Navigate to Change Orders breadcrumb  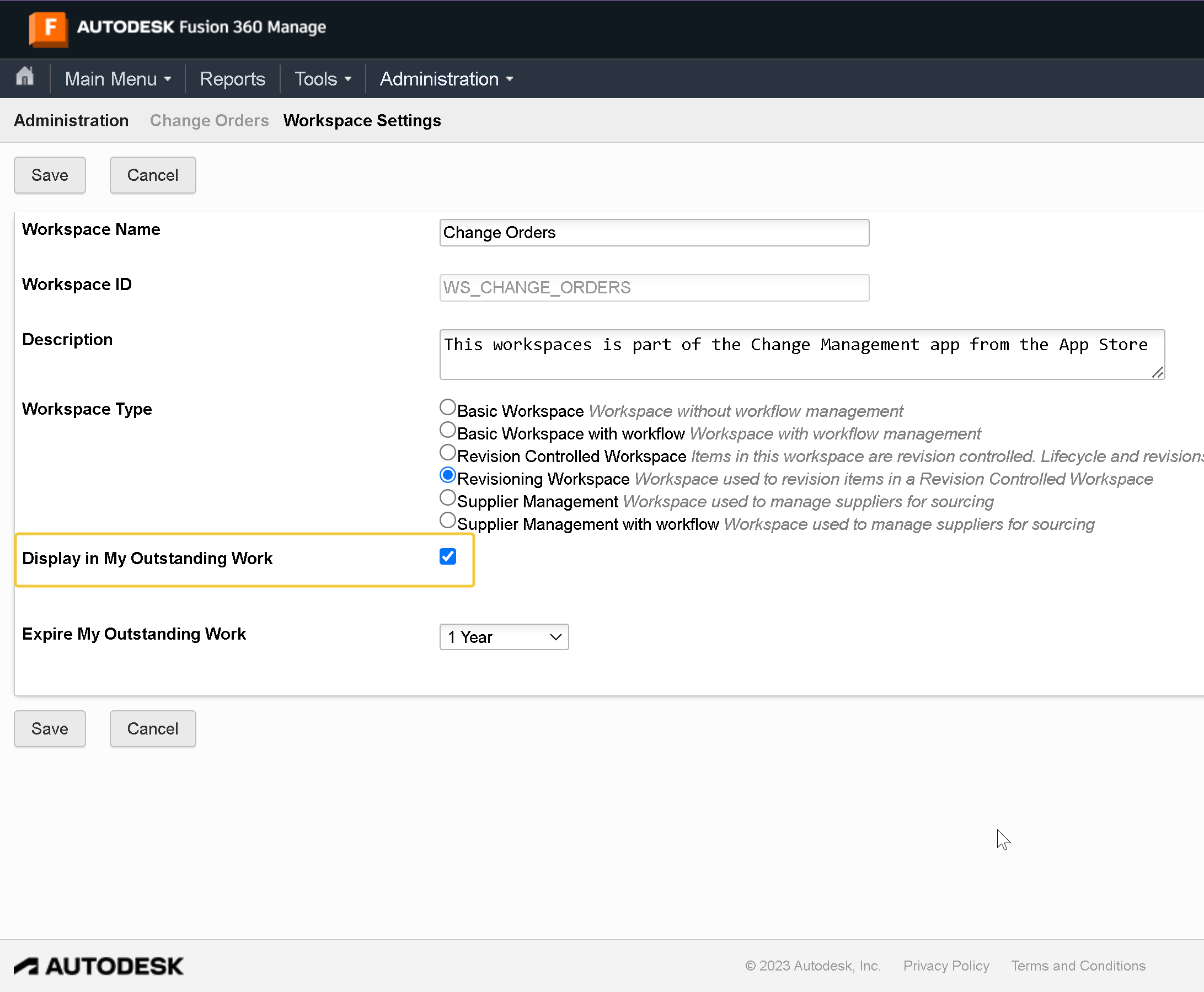[x=209, y=121]
